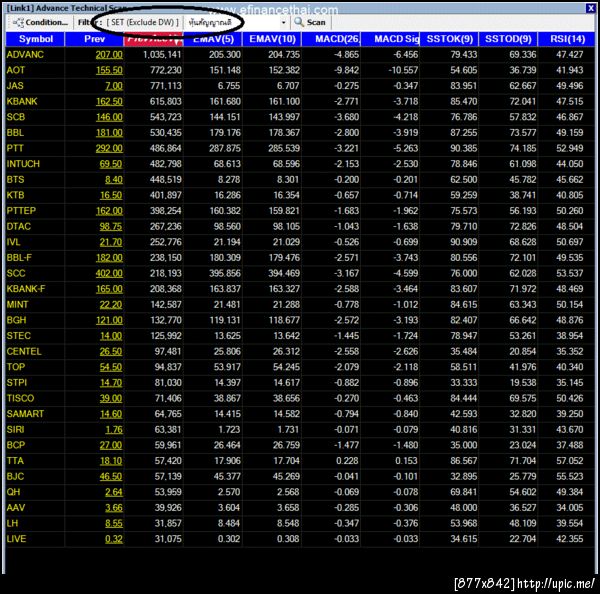Screen dimensions: 600x594
Task: Select the BJC symbol
Action: pos(15,477)
